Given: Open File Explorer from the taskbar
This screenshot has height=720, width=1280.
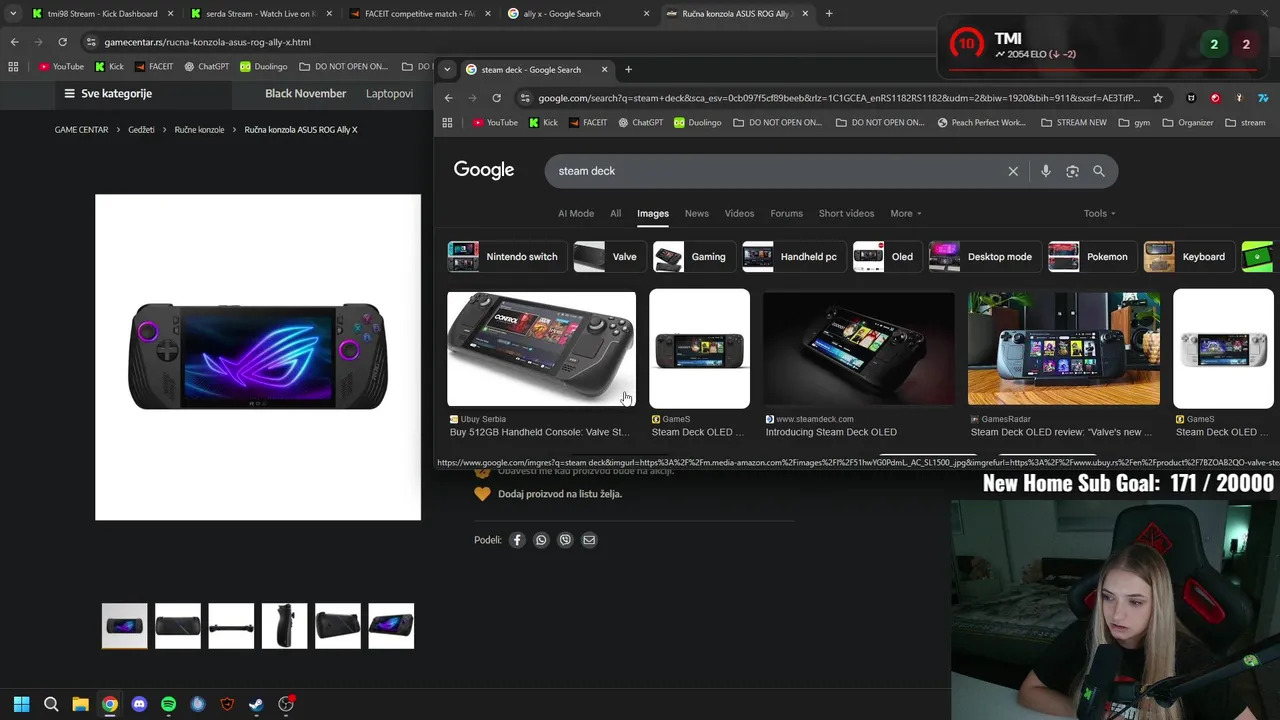Looking at the screenshot, I should click(80, 704).
